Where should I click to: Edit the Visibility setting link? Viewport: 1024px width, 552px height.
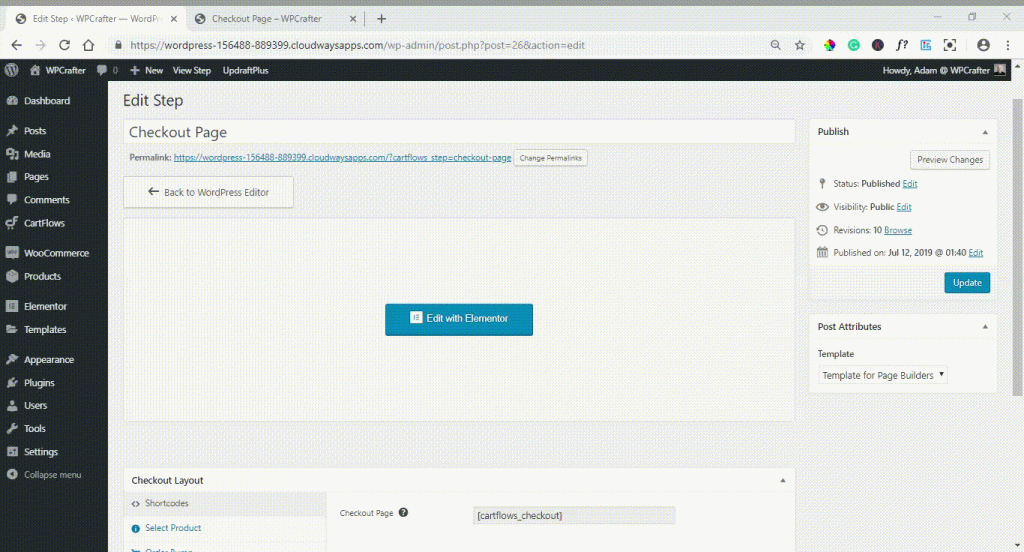coord(904,207)
